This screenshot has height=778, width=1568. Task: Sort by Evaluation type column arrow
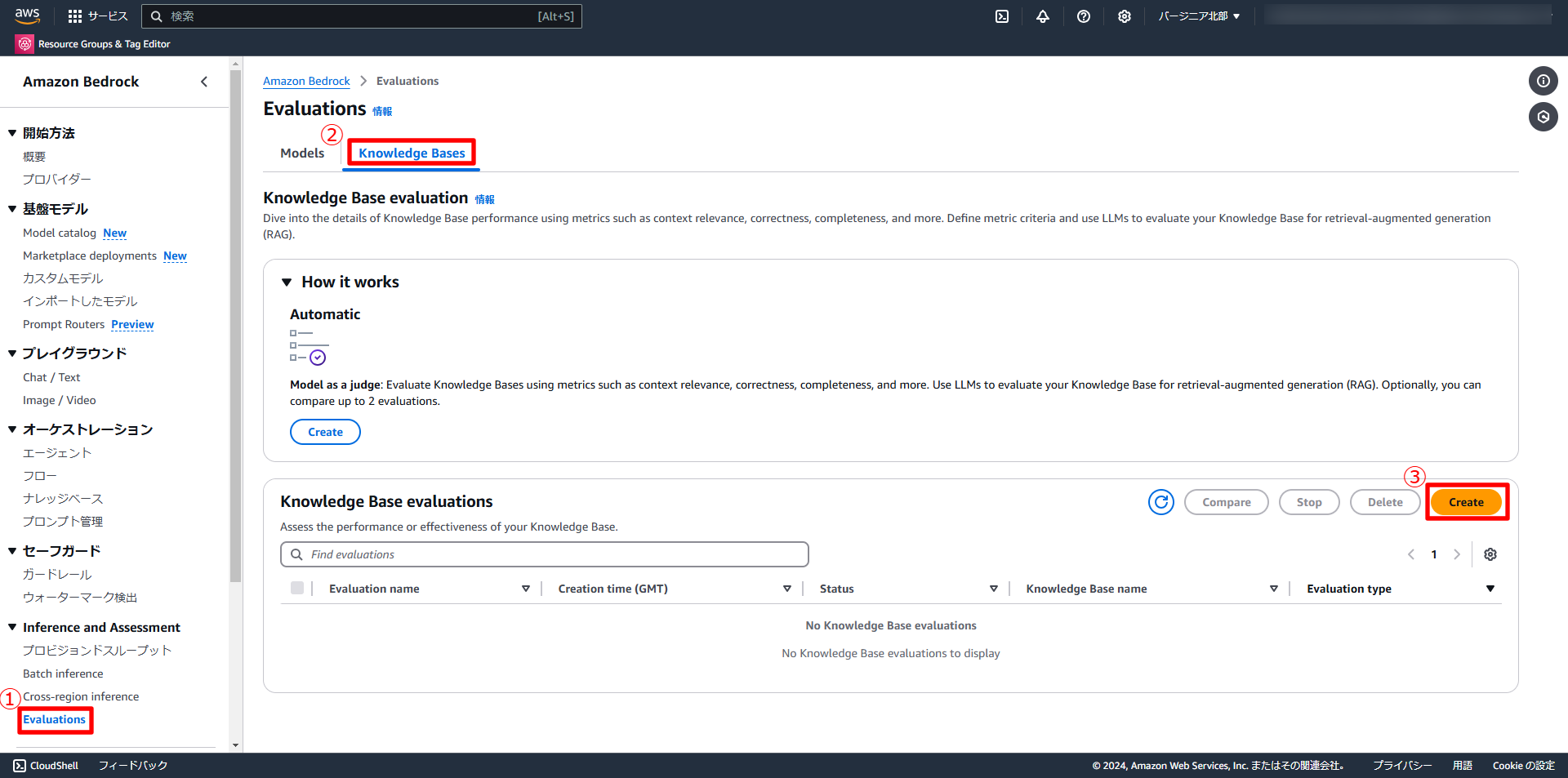pyautogui.click(x=1490, y=589)
